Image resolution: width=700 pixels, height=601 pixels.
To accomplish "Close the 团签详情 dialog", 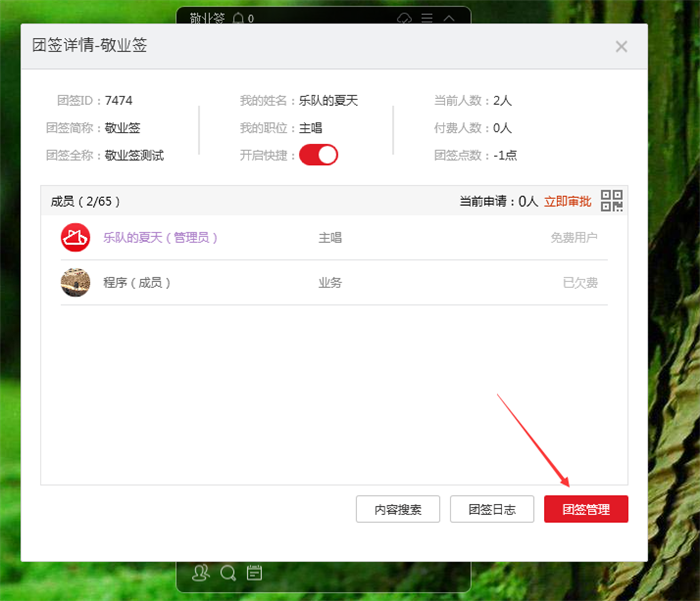I will point(621,46).
